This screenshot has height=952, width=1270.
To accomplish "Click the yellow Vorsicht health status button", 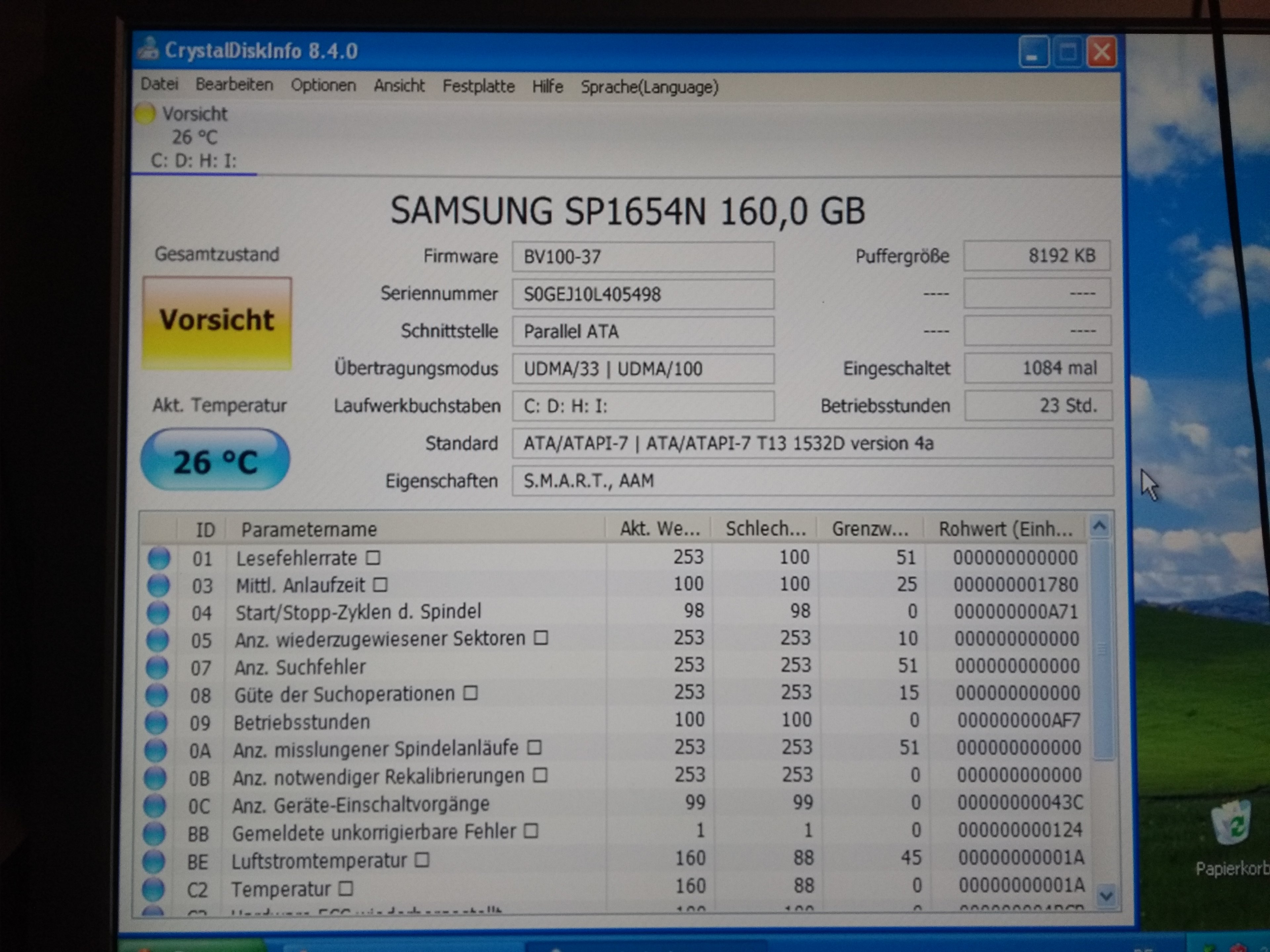I will pos(217,323).
